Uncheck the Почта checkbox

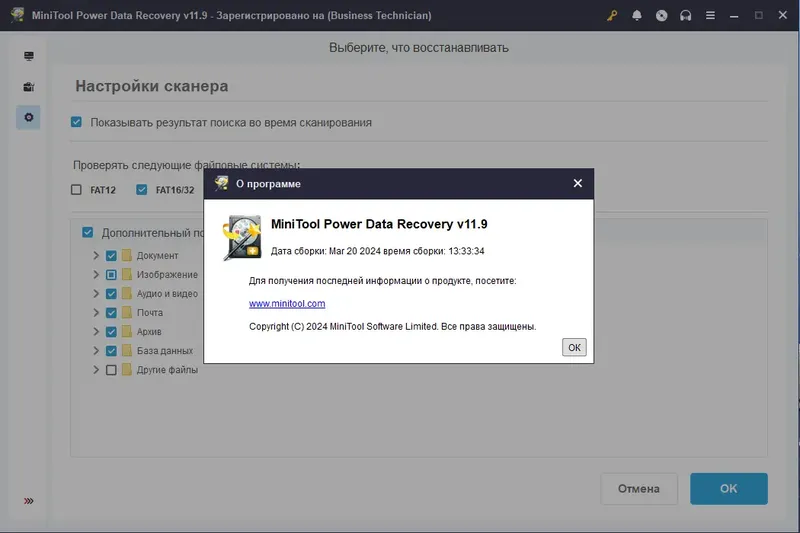[x=111, y=313]
